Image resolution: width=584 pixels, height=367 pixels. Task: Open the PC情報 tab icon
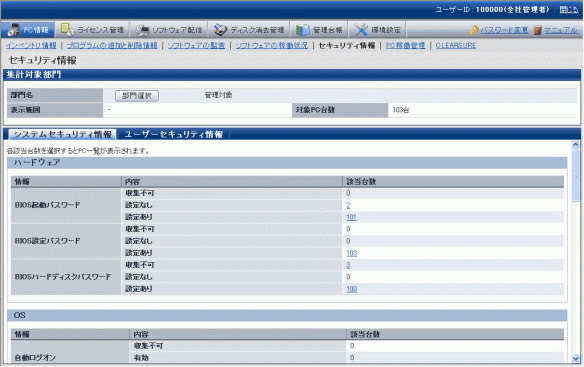(x=14, y=30)
